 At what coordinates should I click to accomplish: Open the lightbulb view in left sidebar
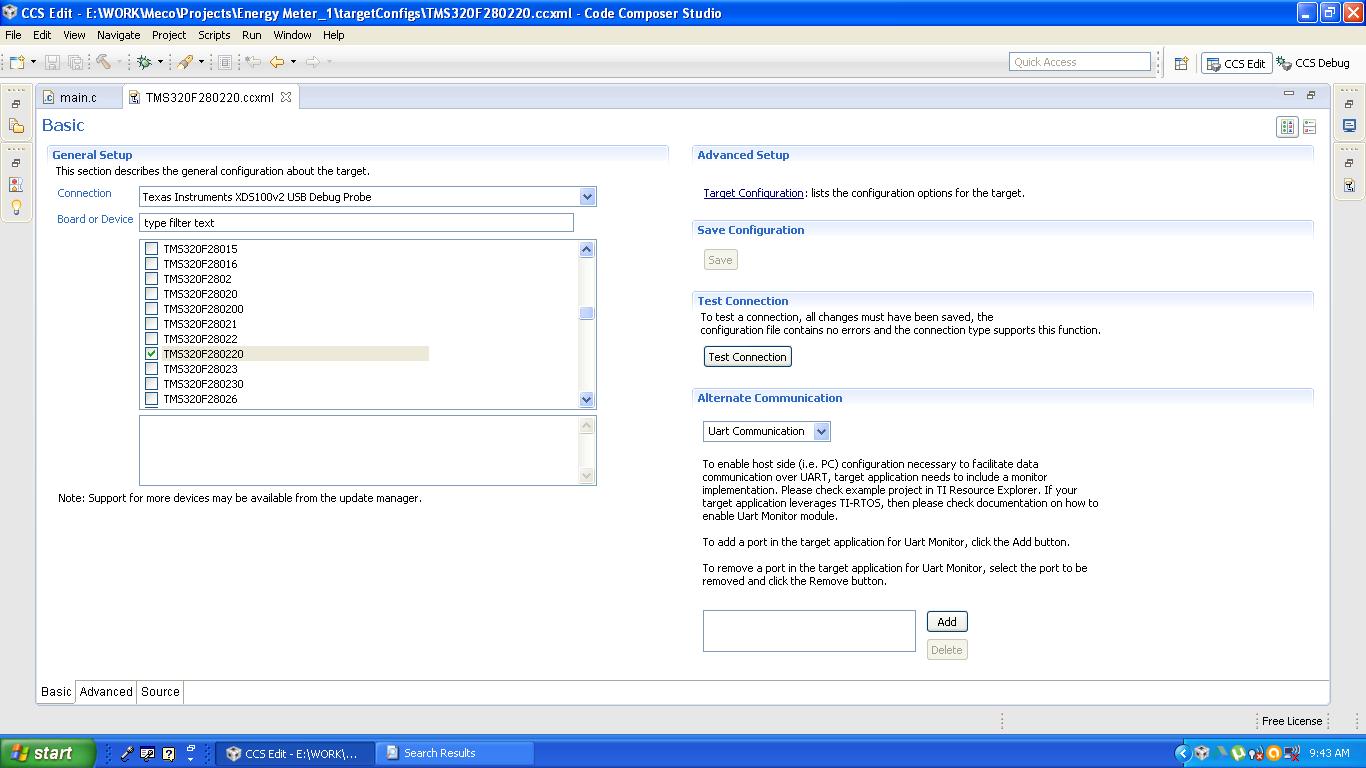point(16,207)
